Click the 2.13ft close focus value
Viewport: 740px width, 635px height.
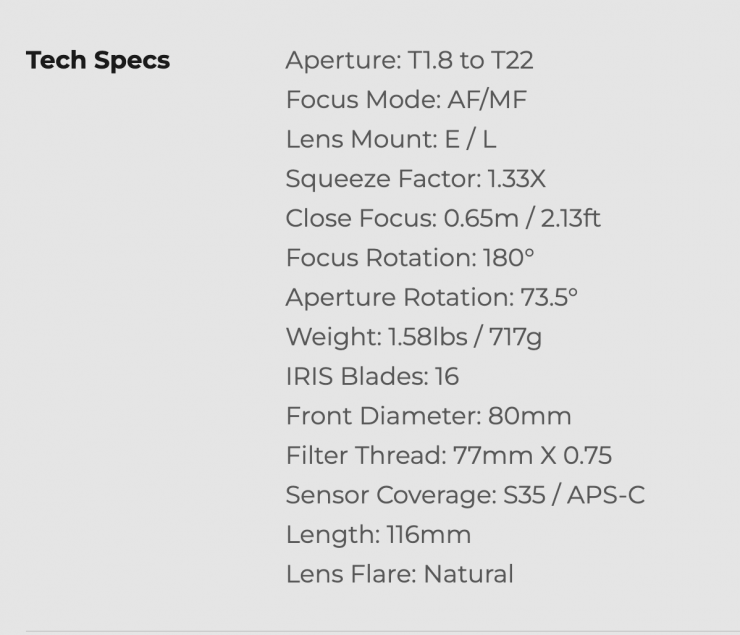coord(562,219)
